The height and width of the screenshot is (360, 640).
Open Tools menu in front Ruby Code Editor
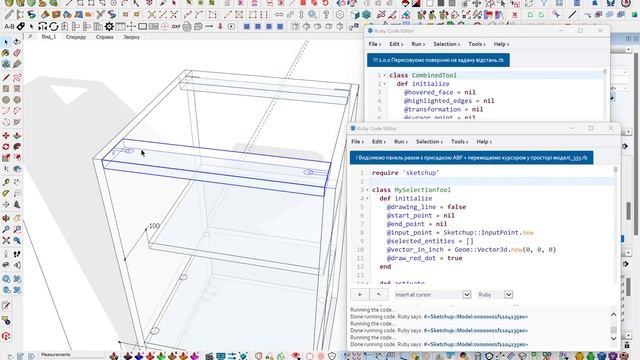pyautogui.click(x=459, y=142)
